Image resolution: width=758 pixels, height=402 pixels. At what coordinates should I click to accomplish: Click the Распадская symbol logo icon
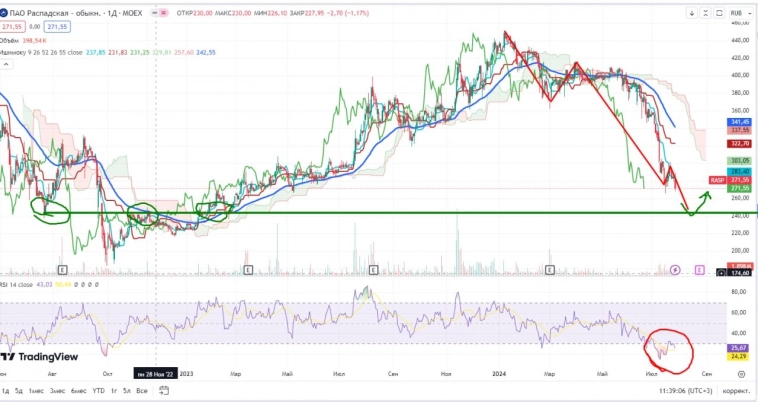coord(3,13)
